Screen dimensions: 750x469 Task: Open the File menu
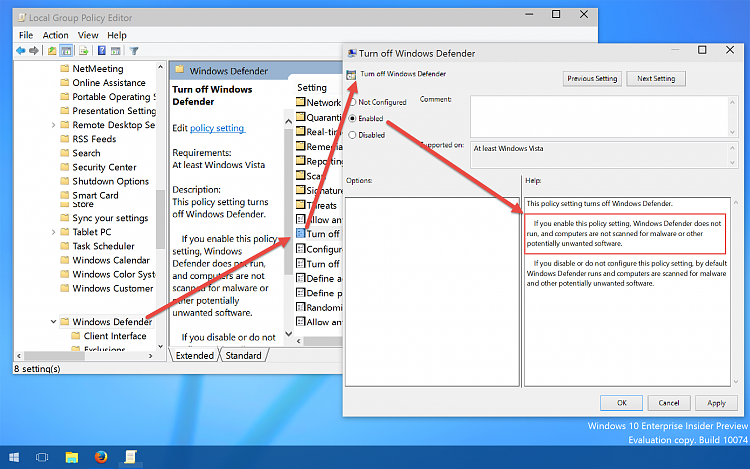(x=26, y=35)
